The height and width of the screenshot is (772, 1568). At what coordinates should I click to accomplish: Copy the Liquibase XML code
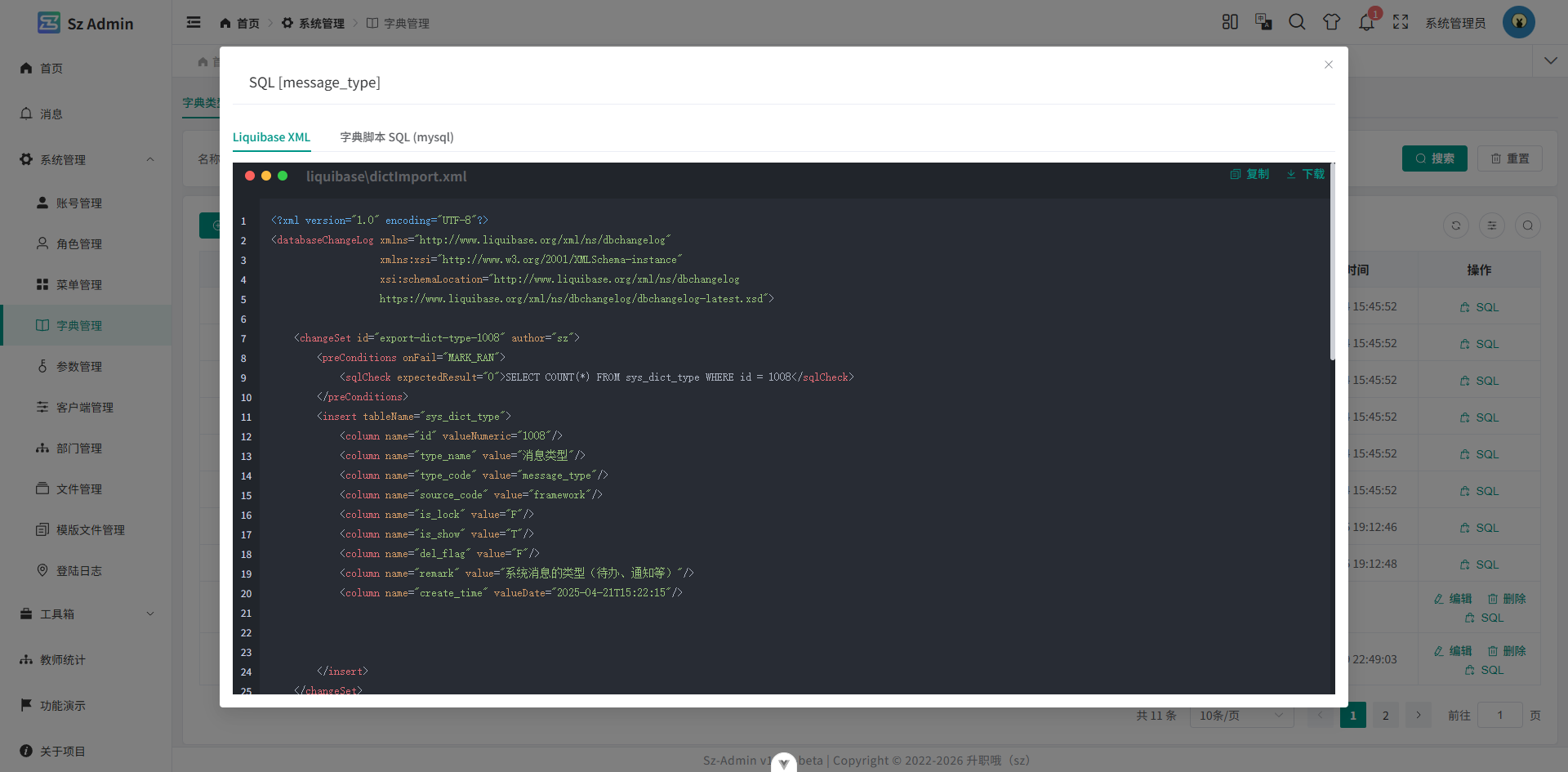pyautogui.click(x=1249, y=174)
